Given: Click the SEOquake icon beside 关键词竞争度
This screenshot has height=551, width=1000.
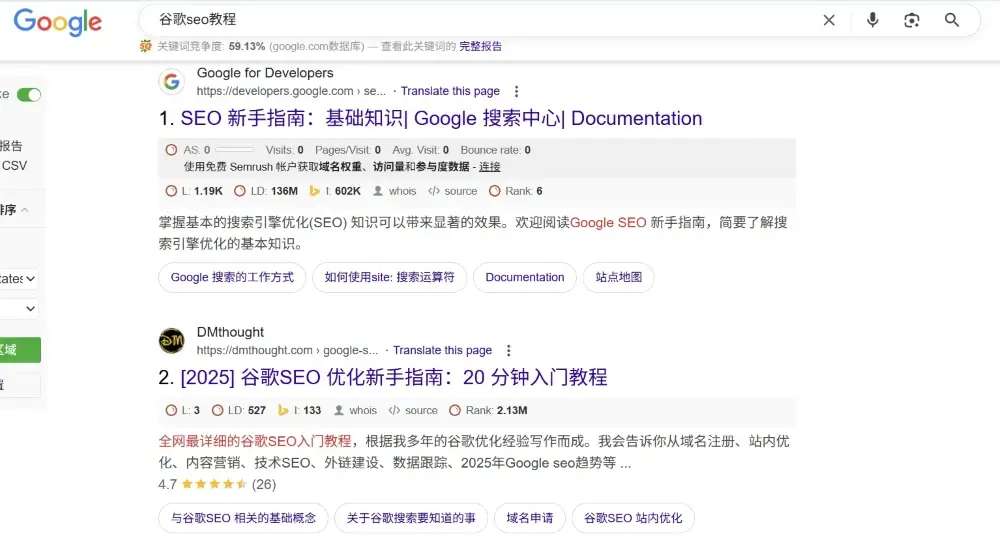Looking at the screenshot, I should coord(146,46).
